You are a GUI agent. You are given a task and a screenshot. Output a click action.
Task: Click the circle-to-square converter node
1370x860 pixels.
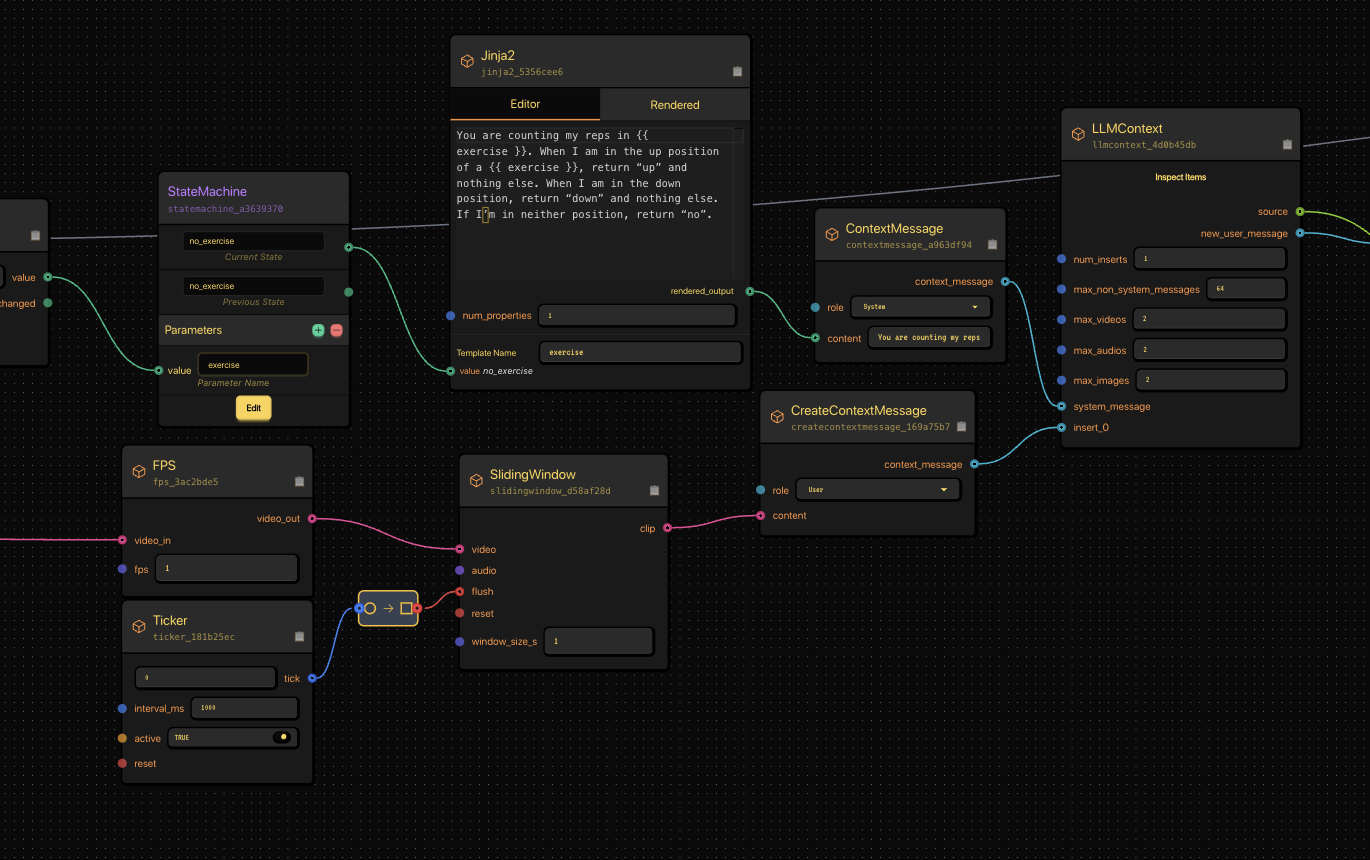click(388, 608)
